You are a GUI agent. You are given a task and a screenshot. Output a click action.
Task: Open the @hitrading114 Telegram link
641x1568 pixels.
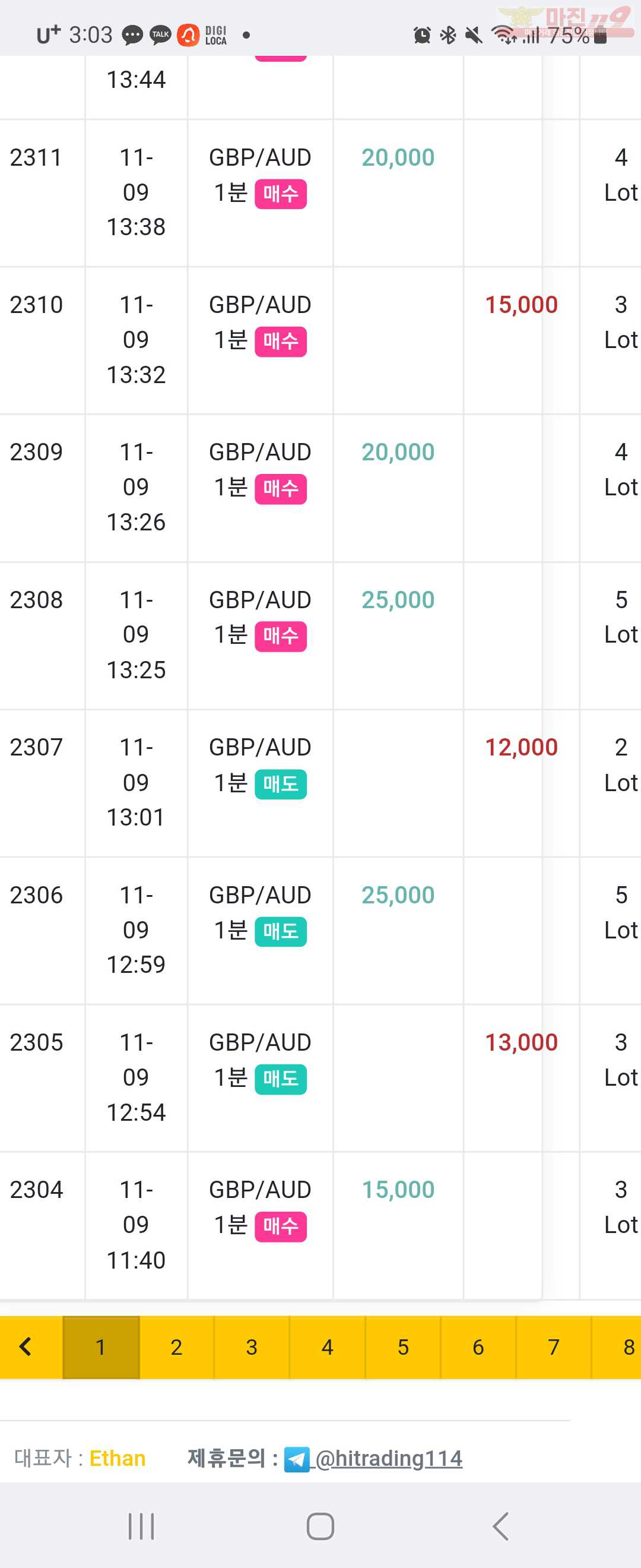click(x=389, y=1459)
